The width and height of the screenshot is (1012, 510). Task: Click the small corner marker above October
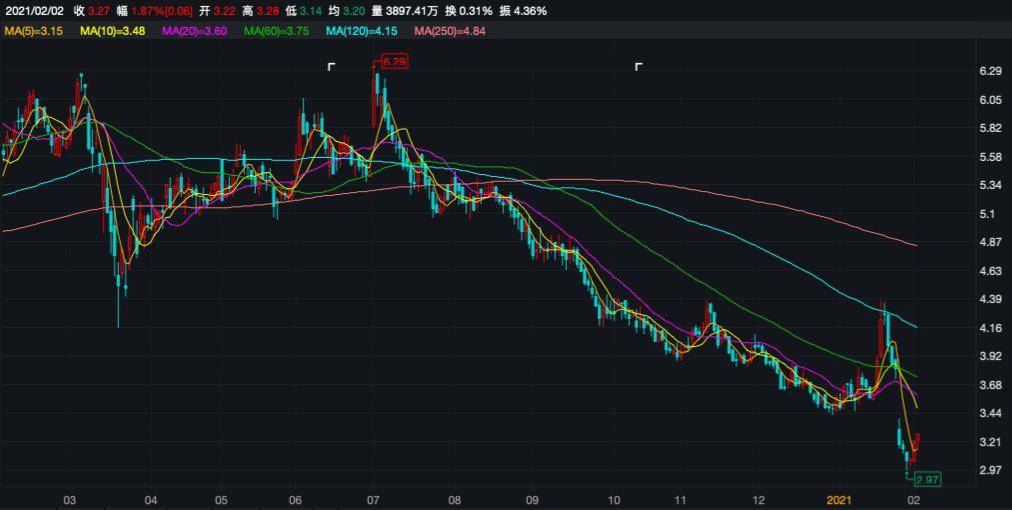pyautogui.click(x=638, y=67)
